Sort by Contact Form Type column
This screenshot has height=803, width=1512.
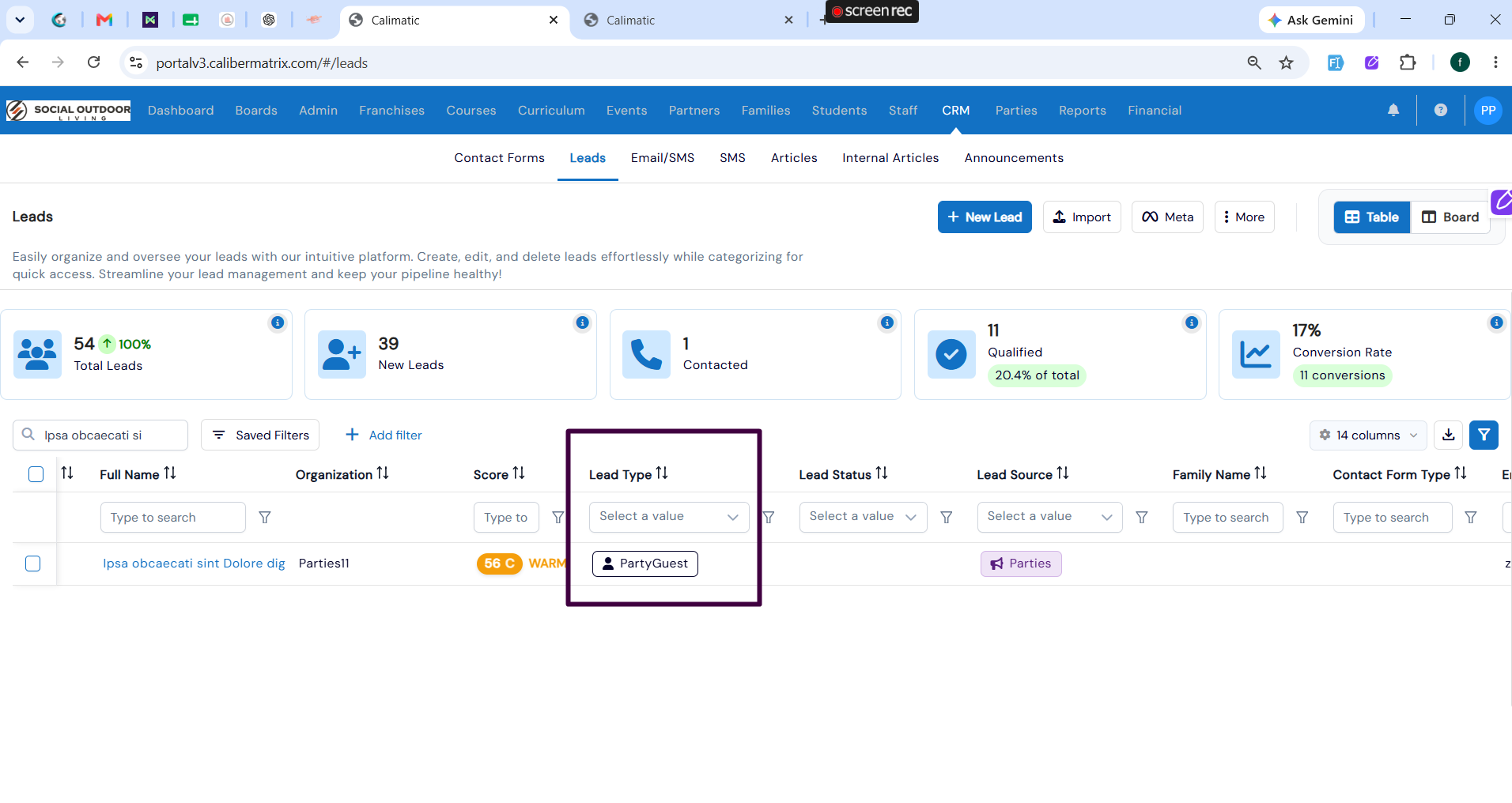1461,473
